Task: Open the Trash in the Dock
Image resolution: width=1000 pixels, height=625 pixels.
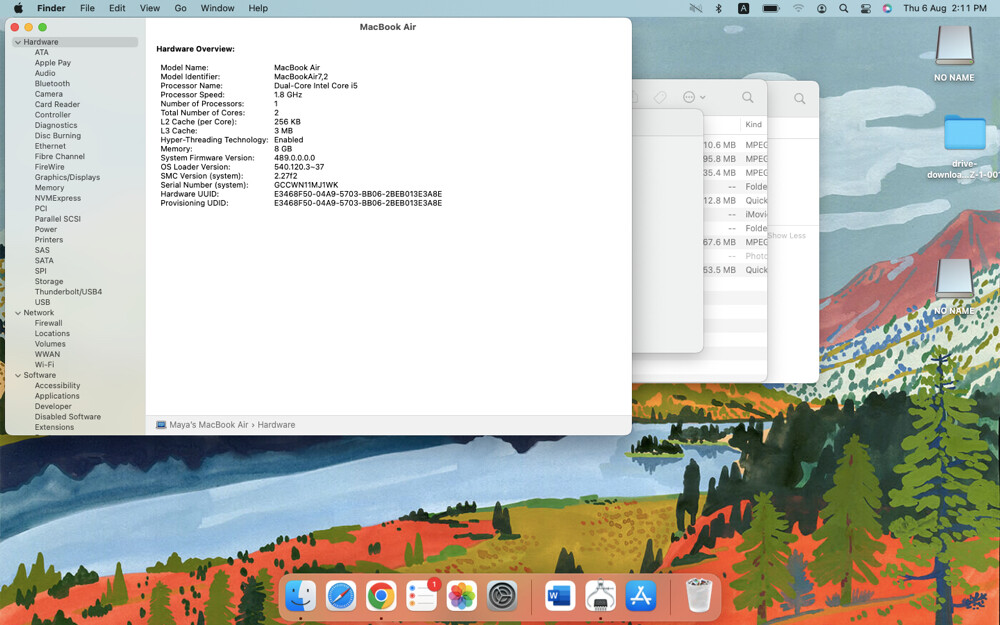Action: coord(698,596)
